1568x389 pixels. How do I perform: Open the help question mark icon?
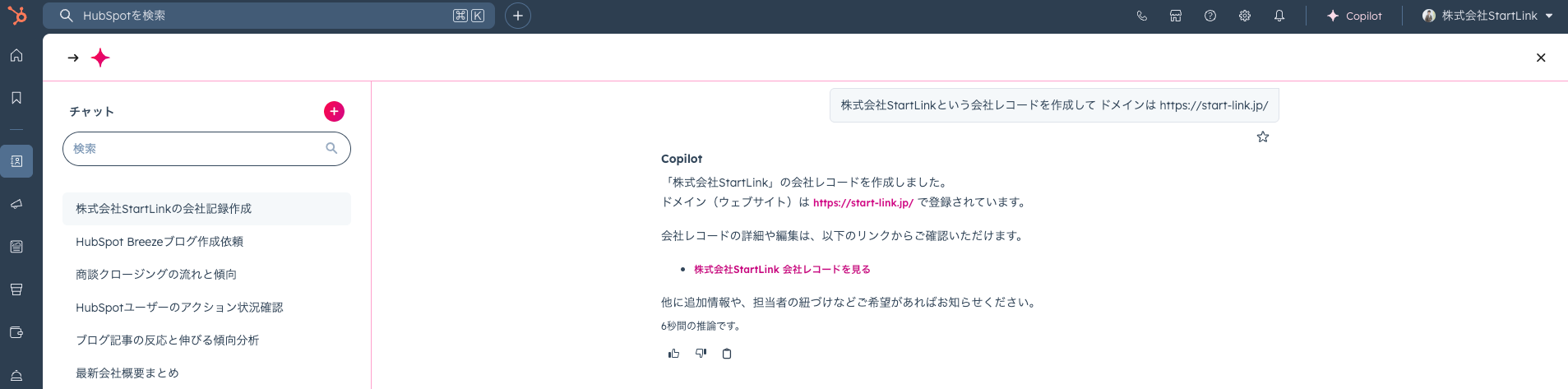1210,16
